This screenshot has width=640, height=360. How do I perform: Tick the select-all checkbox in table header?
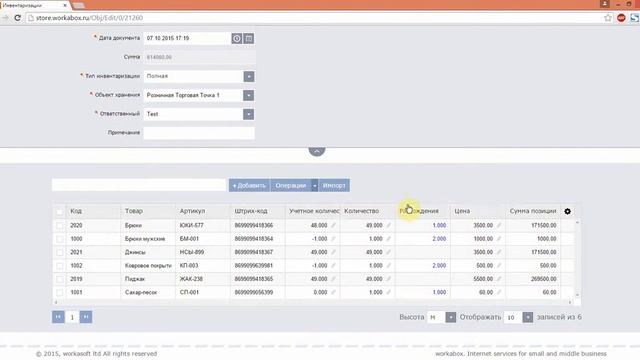click(x=60, y=211)
